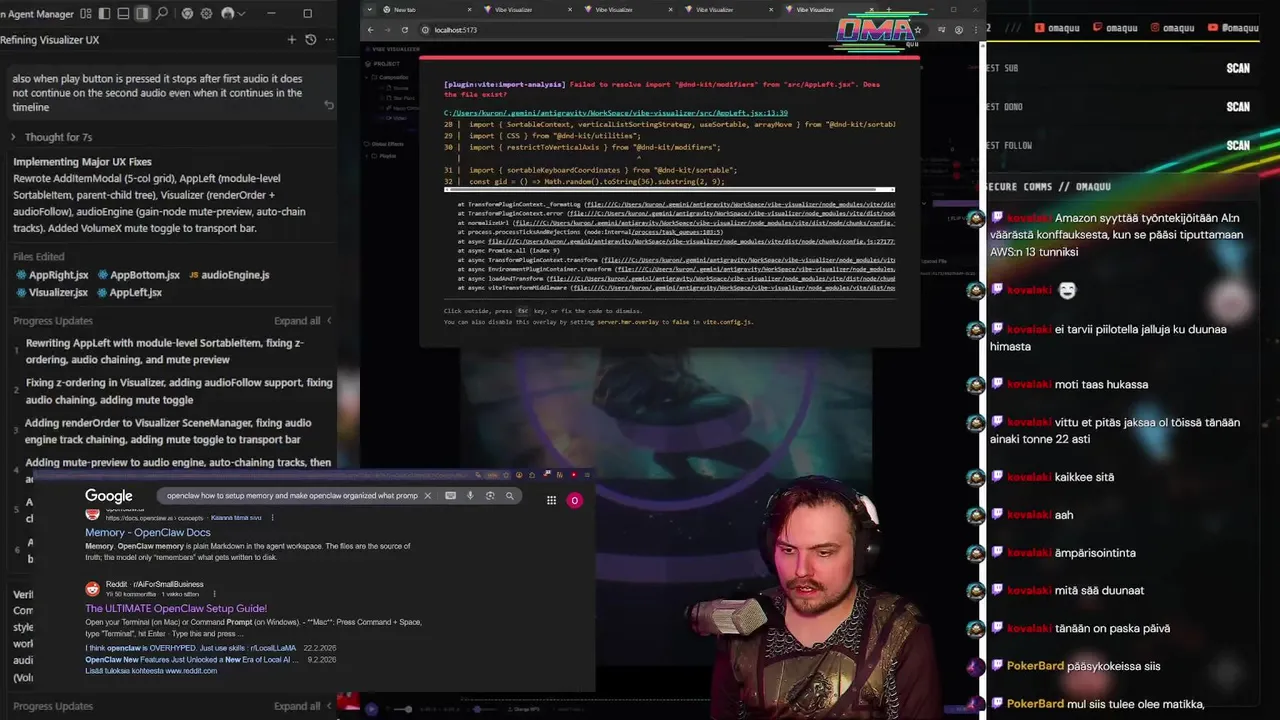
Task: Open the editor layout grid icon in Agent Manager
Action: pos(85,13)
